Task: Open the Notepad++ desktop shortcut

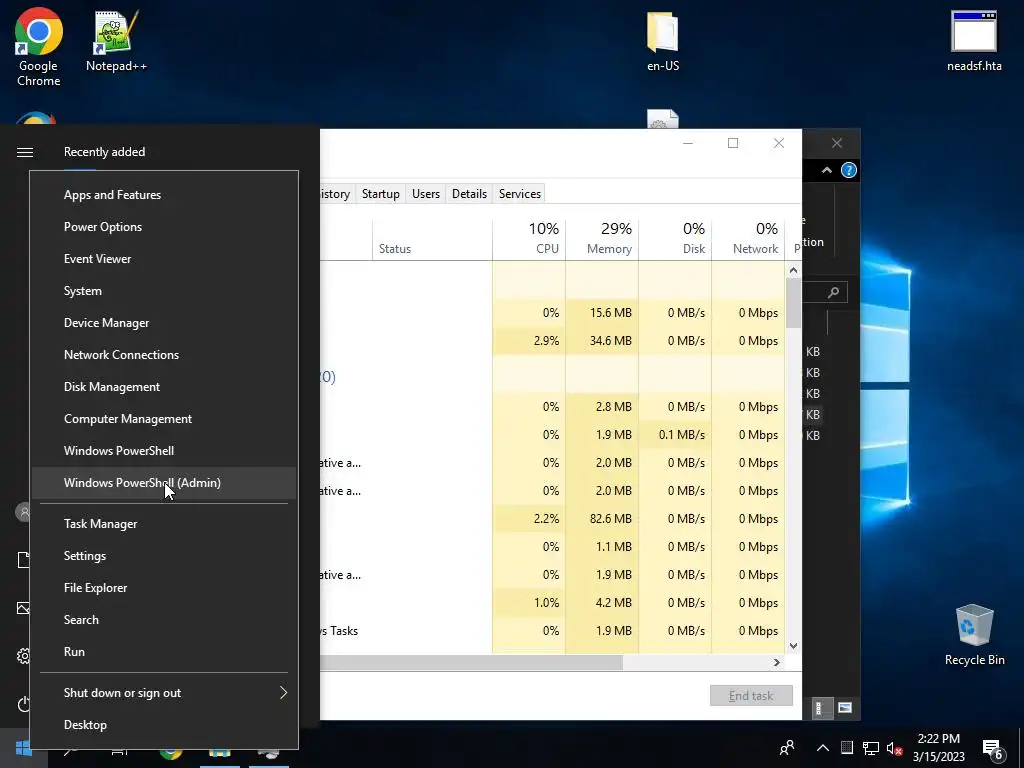Action: (116, 40)
